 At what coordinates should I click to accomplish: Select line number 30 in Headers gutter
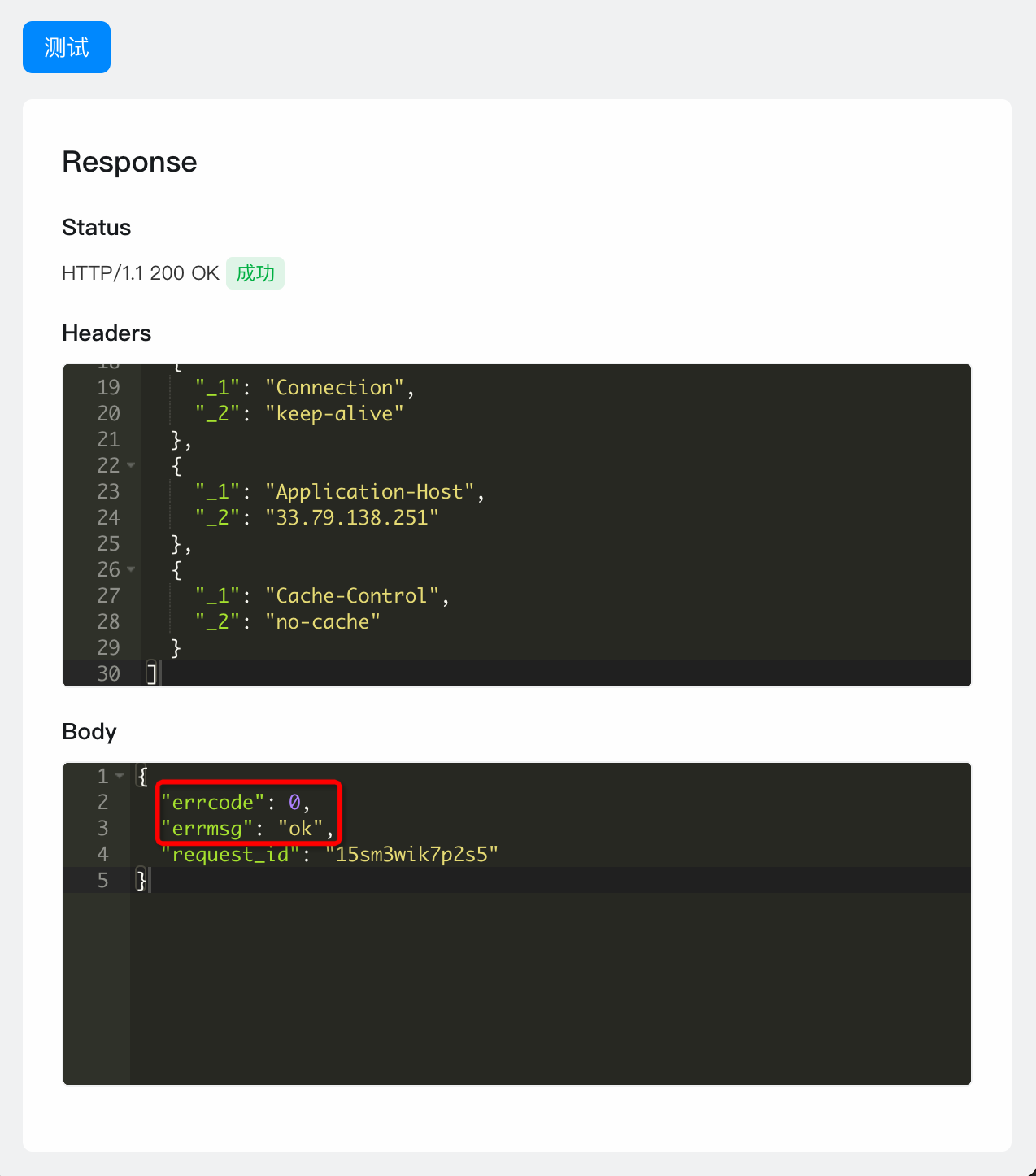(x=108, y=674)
